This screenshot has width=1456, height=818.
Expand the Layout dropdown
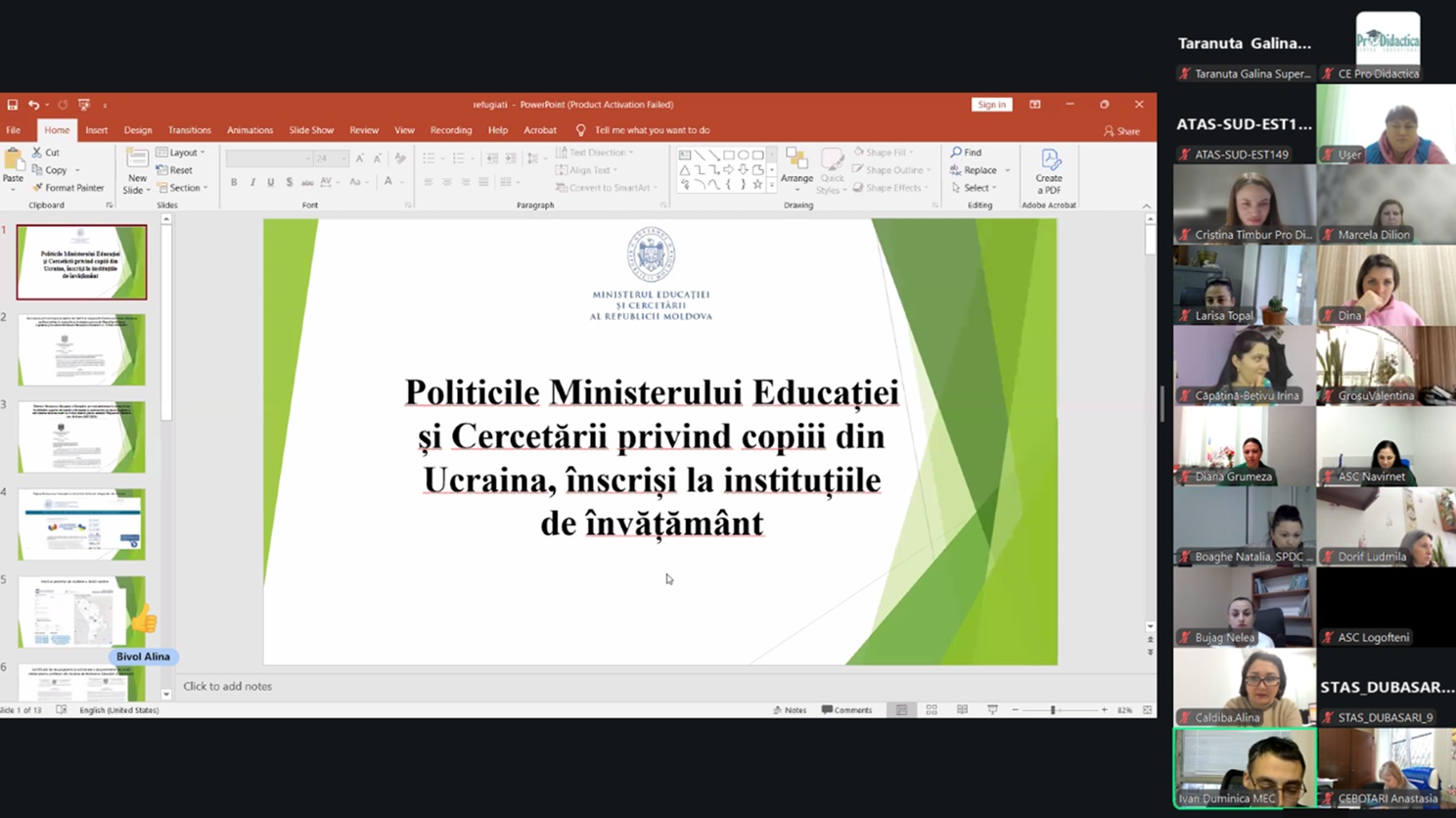pyautogui.click(x=182, y=153)
